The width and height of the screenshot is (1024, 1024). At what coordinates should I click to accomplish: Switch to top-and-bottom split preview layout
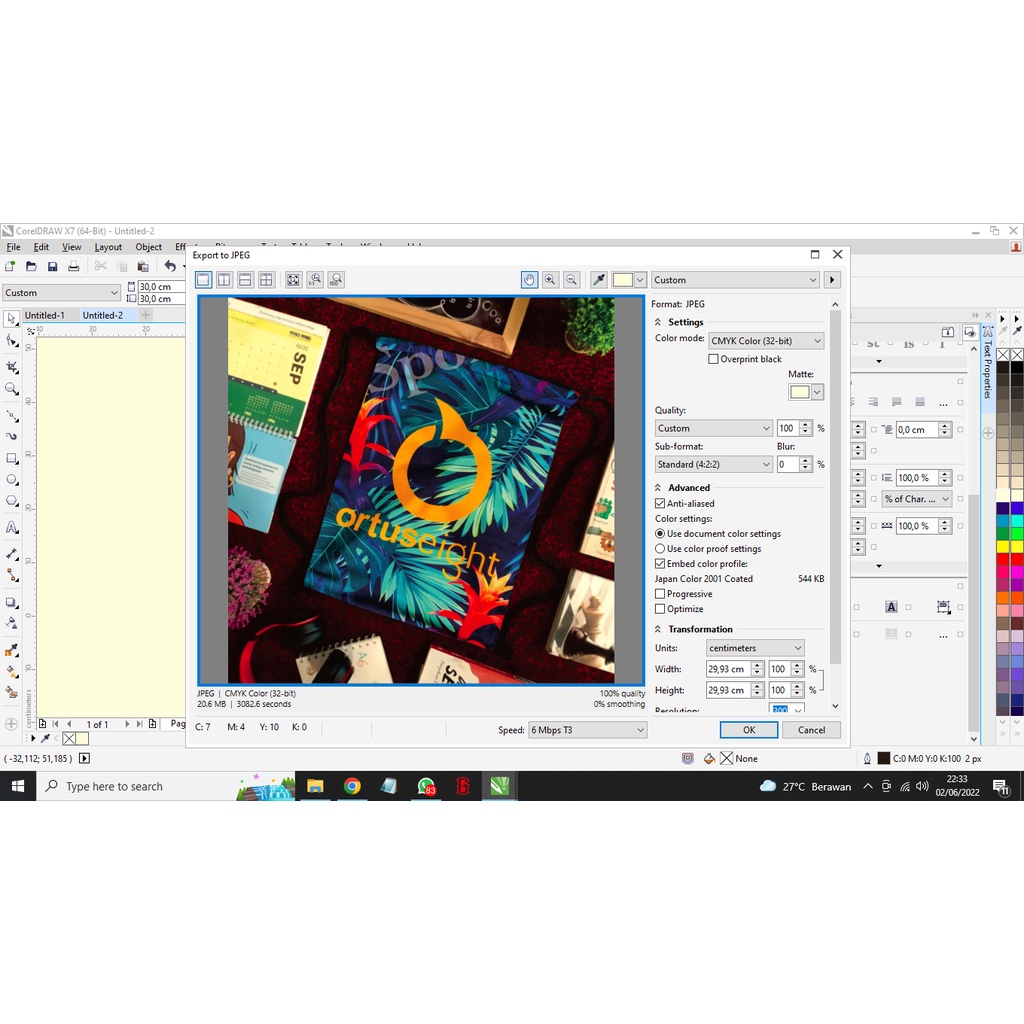(245, 280)
